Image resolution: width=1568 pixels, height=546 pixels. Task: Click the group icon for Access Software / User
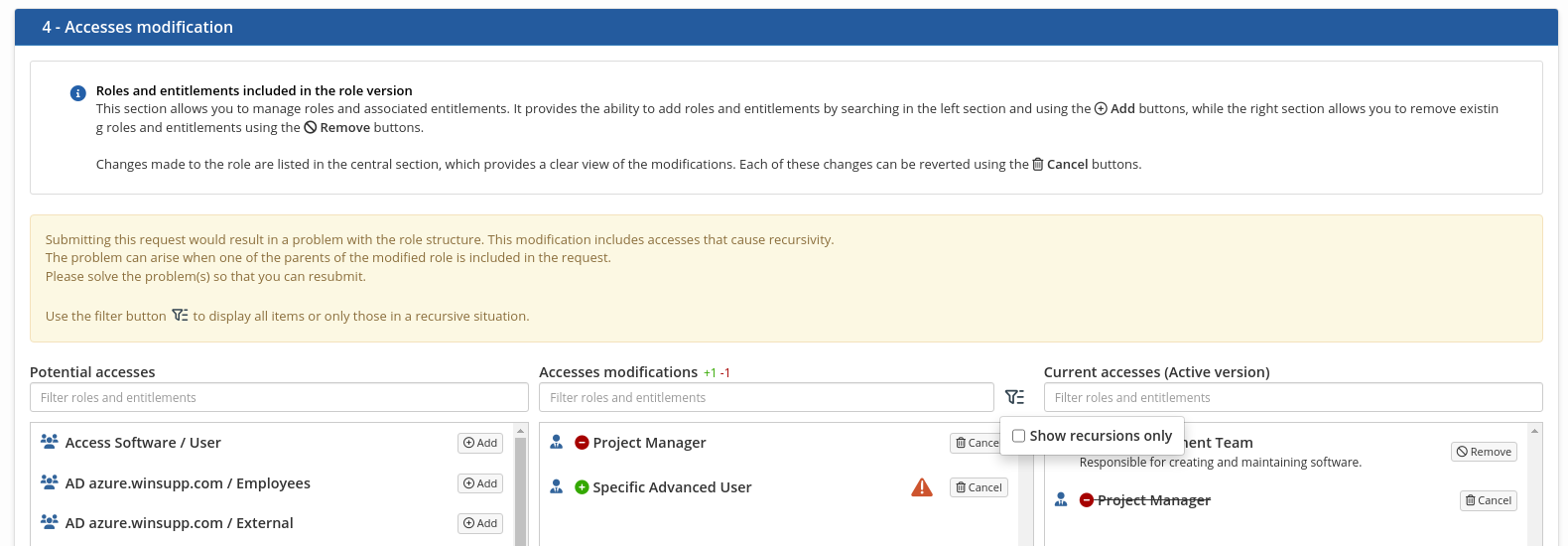coord(49,442)
